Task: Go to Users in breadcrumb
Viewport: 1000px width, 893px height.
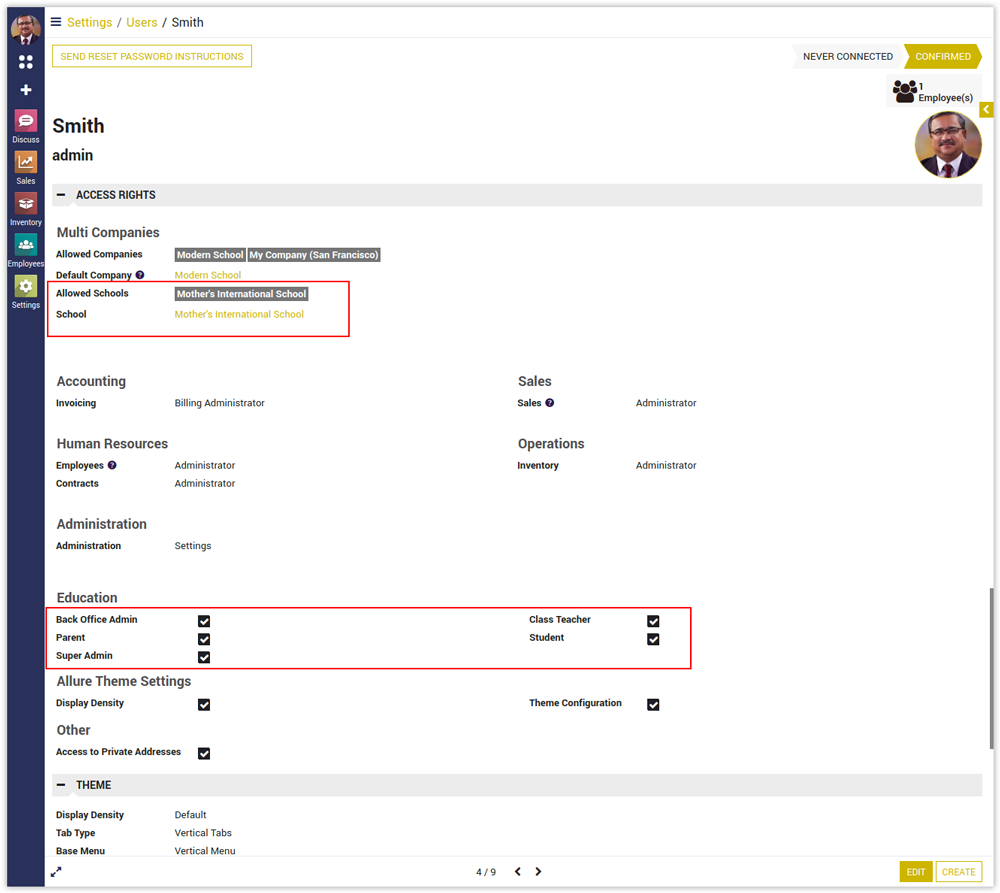Action: (141, 22)
